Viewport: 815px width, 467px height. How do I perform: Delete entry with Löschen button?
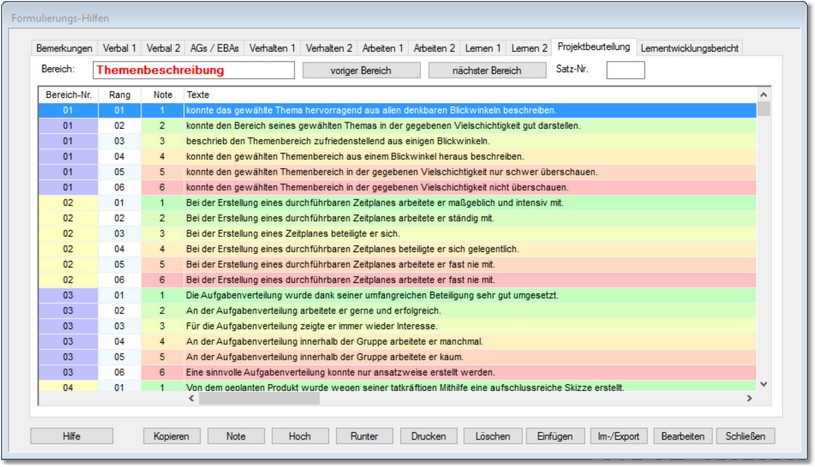493,436
